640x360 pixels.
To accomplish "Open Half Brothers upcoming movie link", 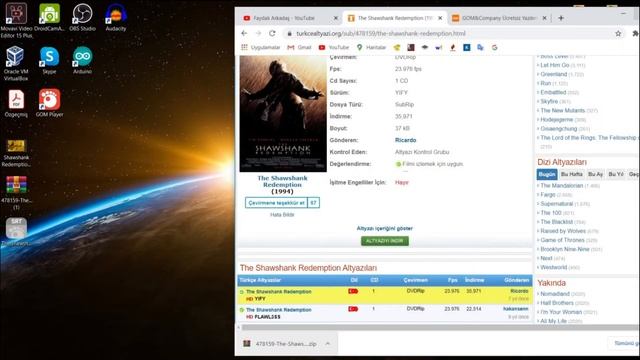I will tap(557, 303).
